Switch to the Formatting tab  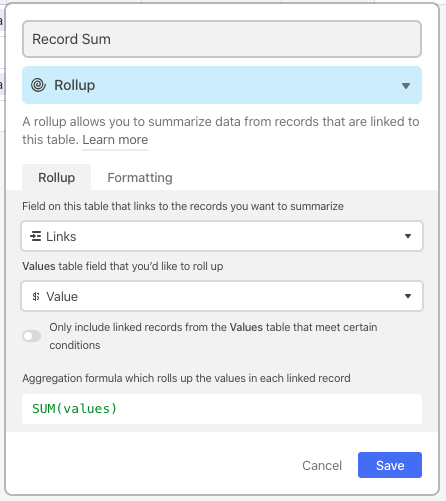pos(140,178)
